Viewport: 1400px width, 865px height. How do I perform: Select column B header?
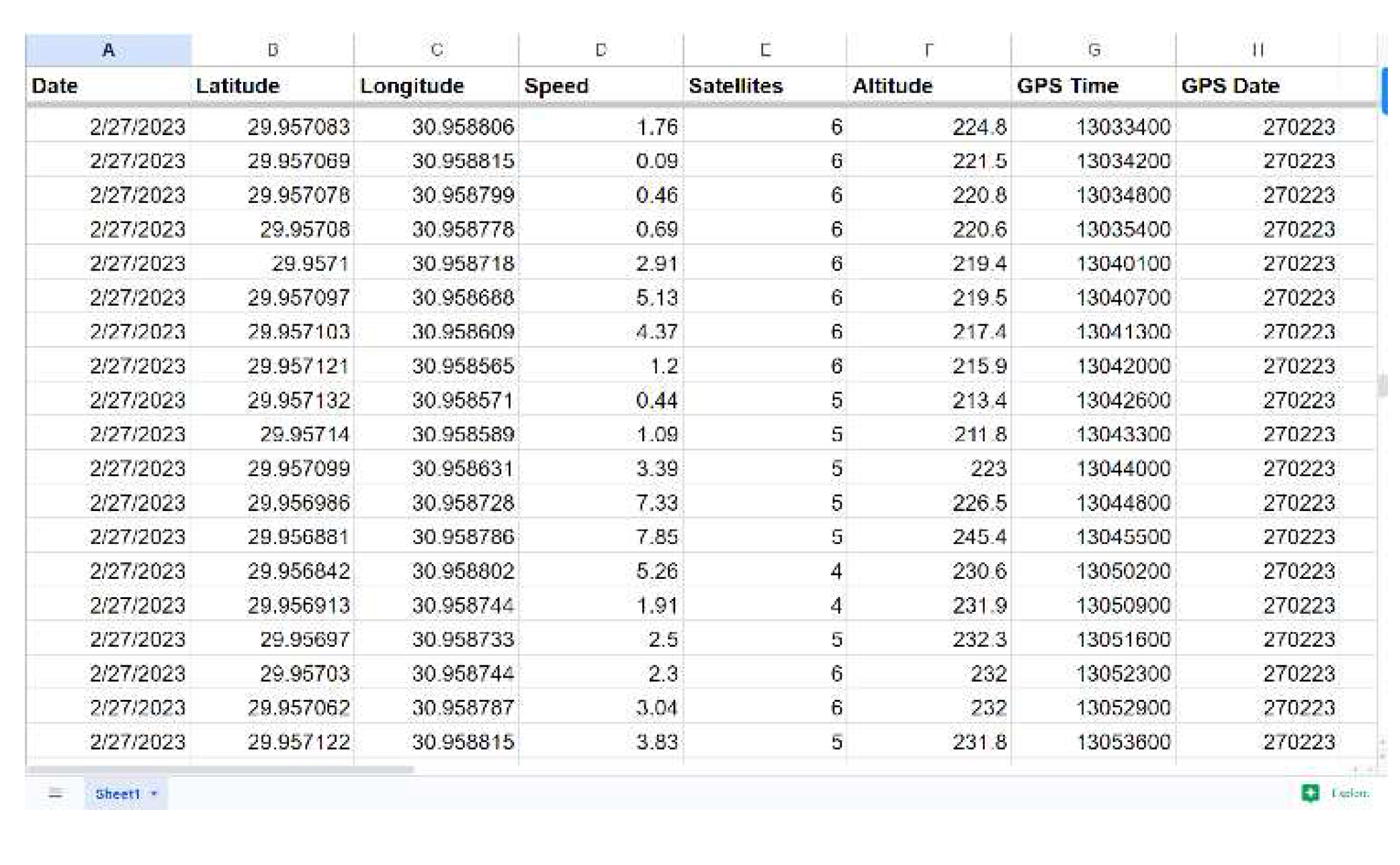[272, 50]
